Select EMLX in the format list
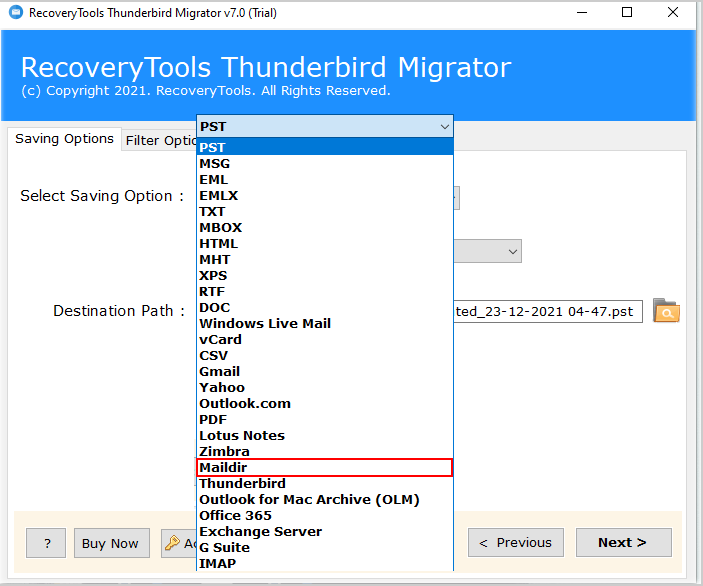 click(325, 195)
